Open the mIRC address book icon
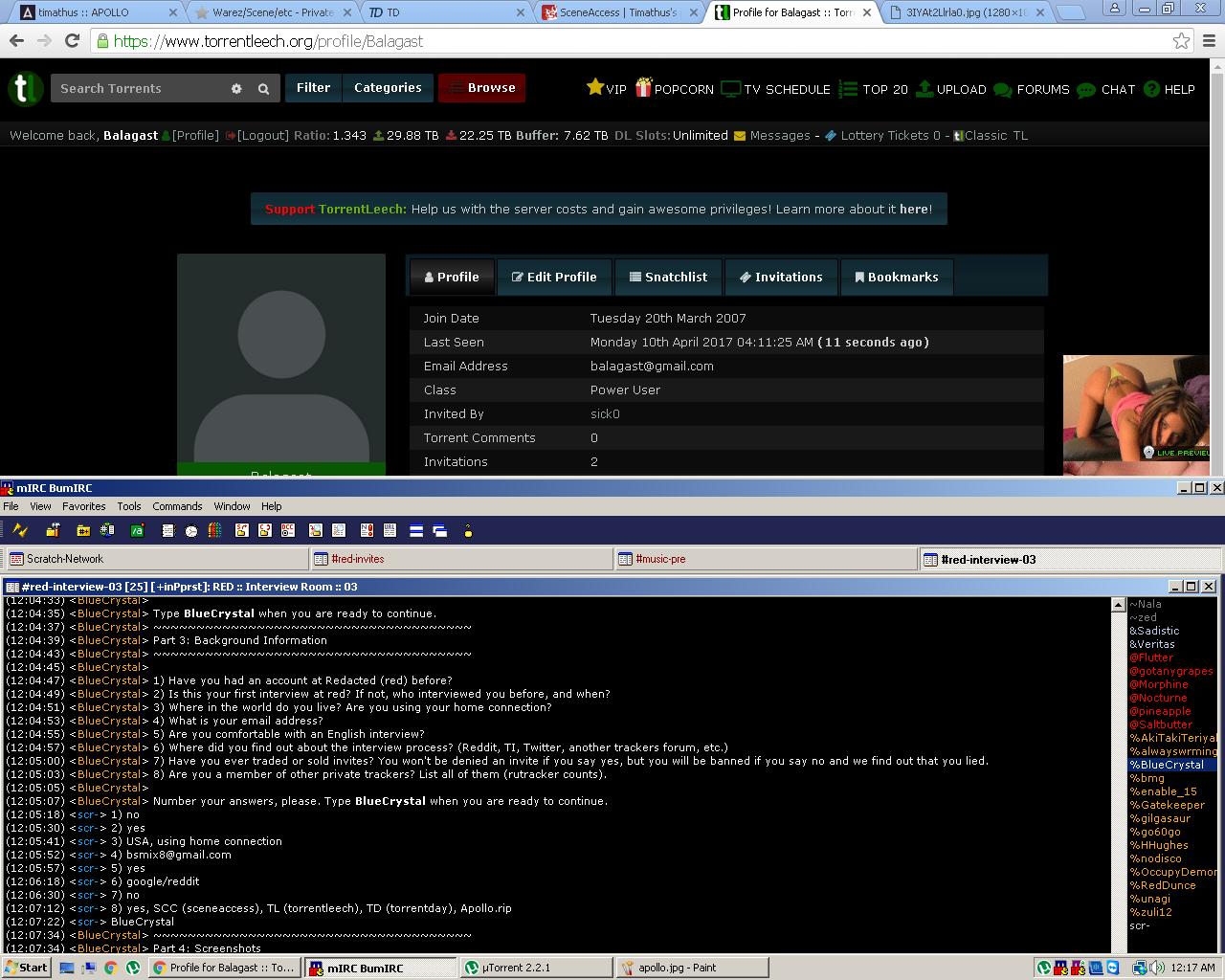 (x=167, y=530)
